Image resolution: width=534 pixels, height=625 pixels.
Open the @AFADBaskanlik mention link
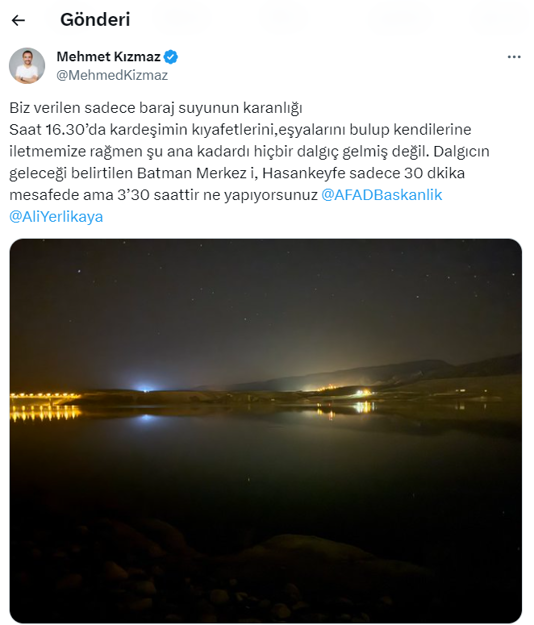pos(382,195)
